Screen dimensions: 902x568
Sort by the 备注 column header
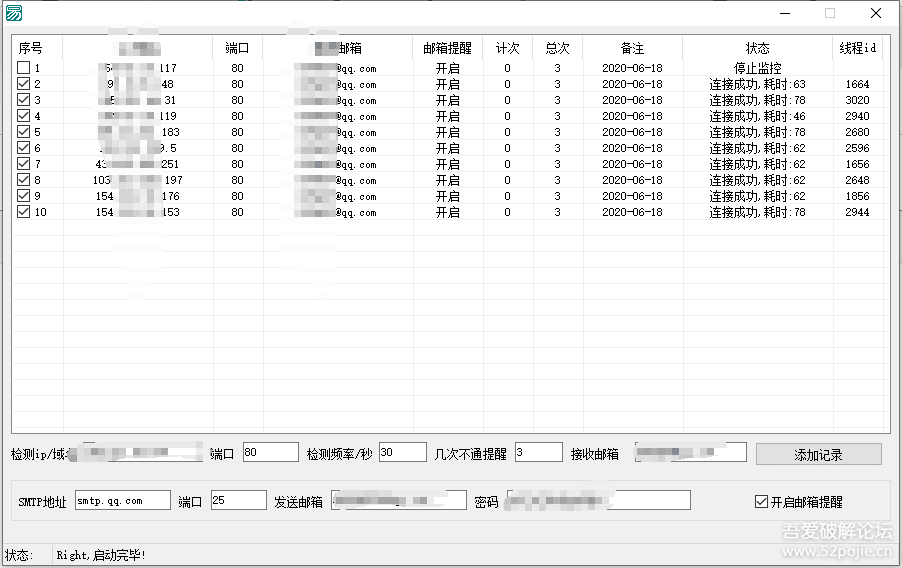pos(633,48)
